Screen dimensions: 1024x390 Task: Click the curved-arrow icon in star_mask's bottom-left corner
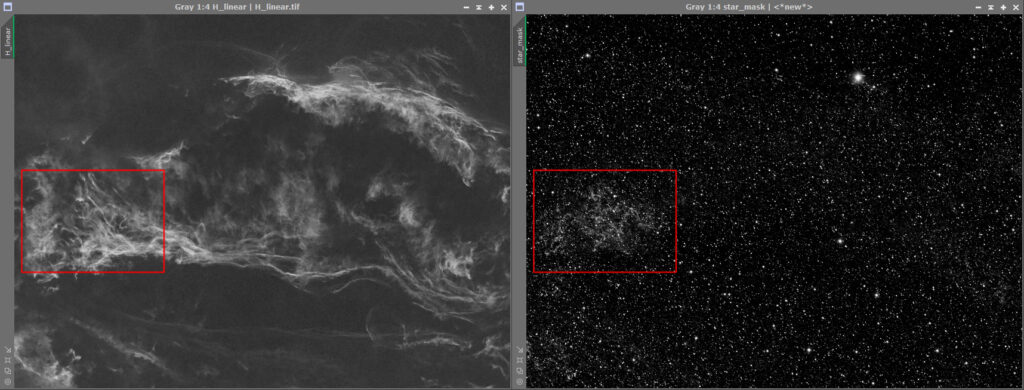click(520, 371)
